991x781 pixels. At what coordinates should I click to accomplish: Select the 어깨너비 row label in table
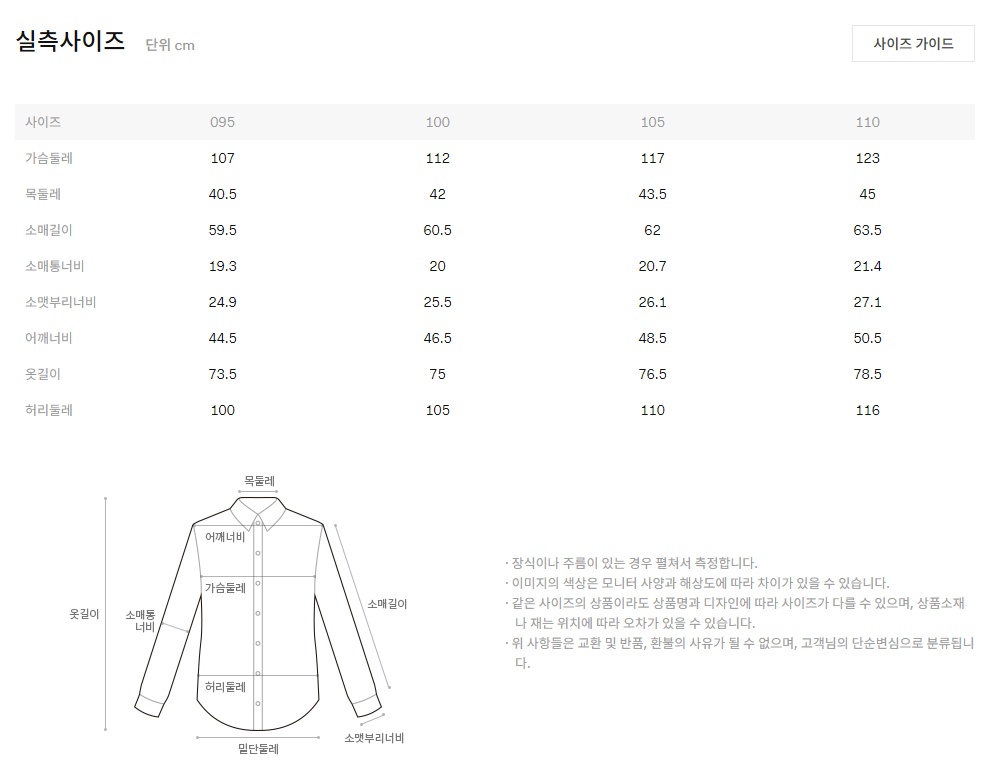point(49,338)
